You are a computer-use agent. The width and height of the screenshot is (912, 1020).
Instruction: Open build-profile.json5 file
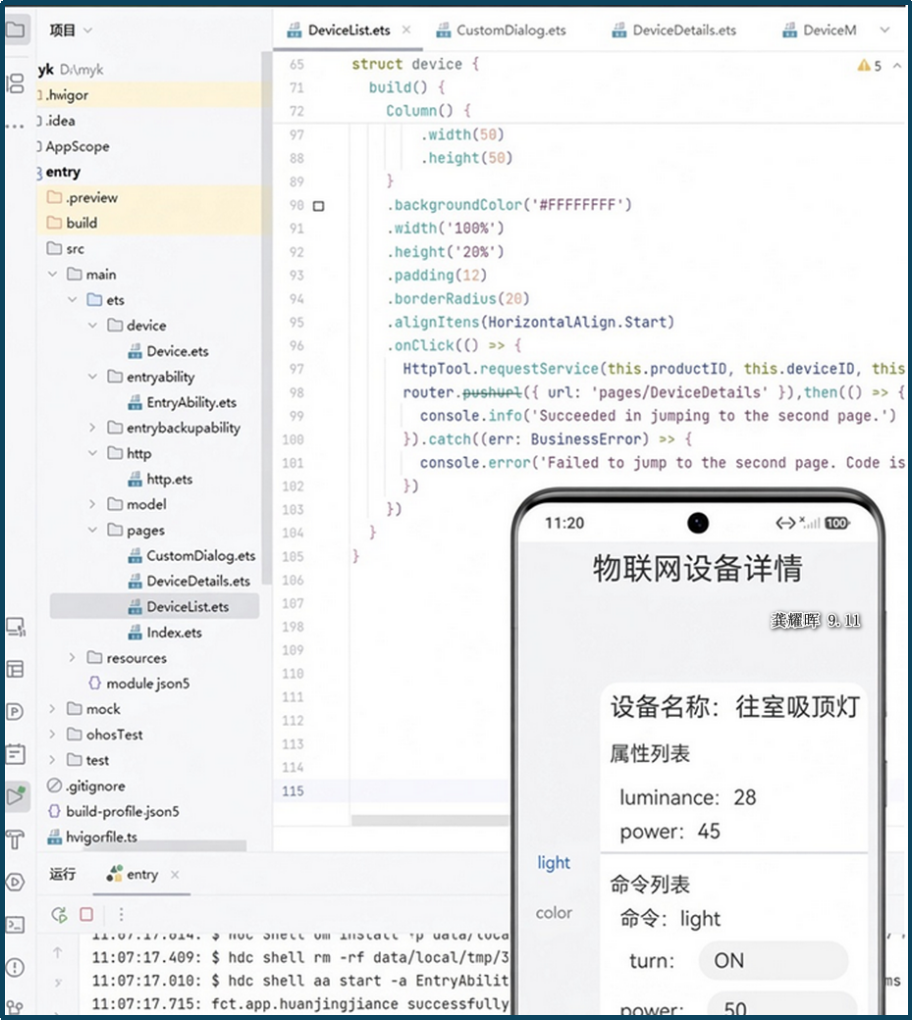(x=114, y=811)
